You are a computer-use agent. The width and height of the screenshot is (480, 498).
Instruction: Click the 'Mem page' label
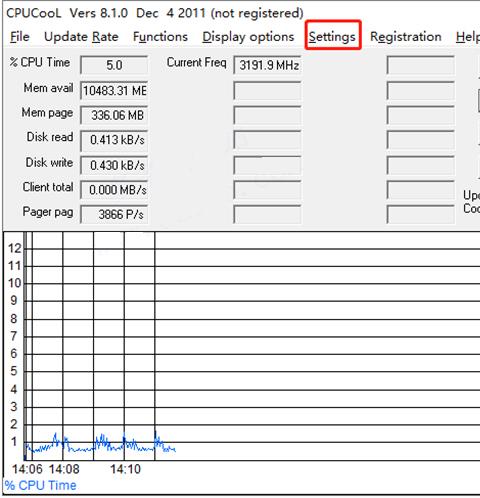[x=47, y=113]
